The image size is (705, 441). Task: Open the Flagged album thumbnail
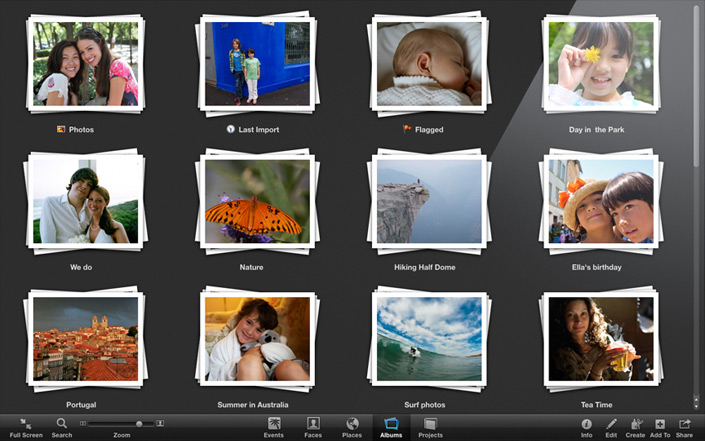[x=429, y=64]
